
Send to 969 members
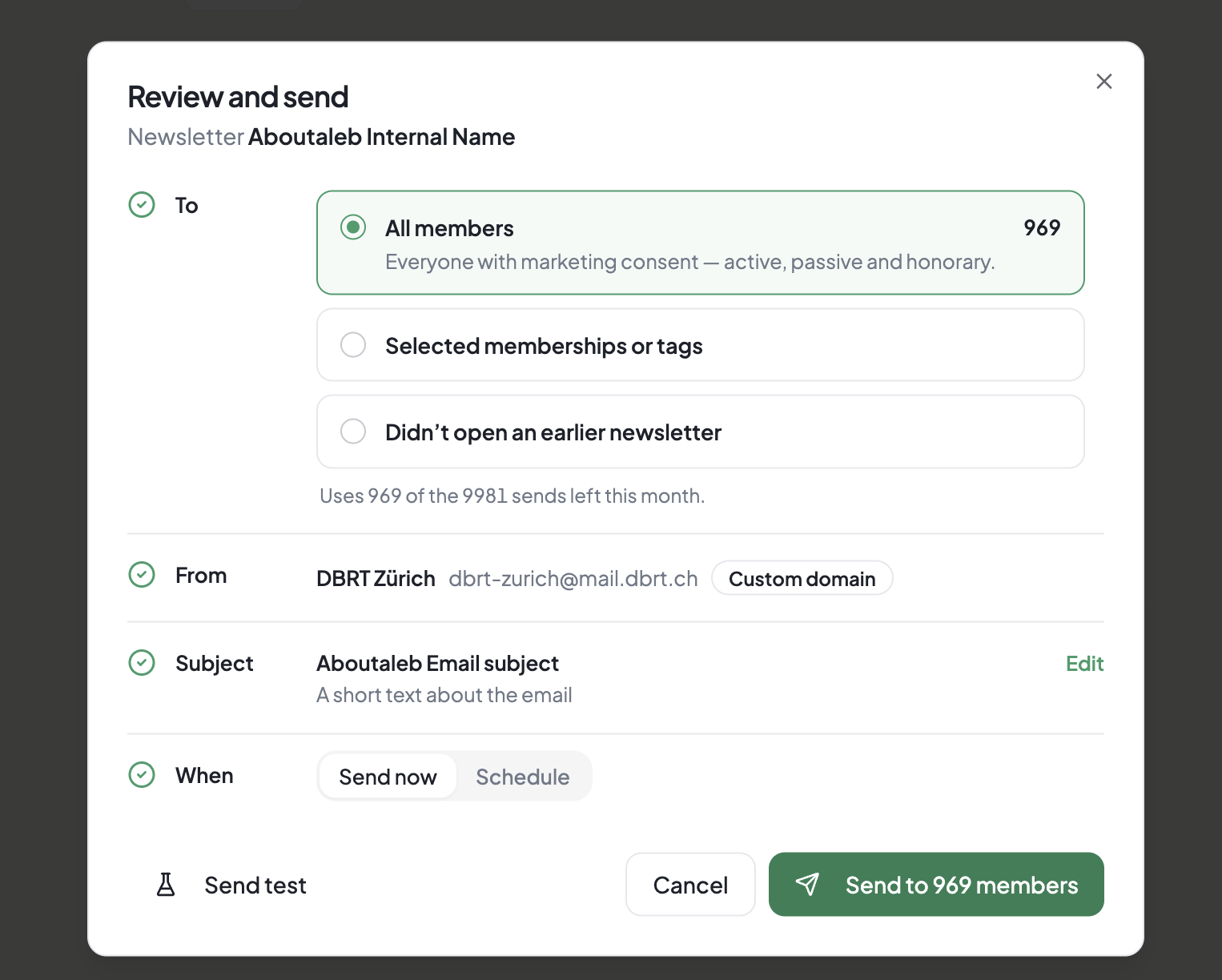click(936, 884)
